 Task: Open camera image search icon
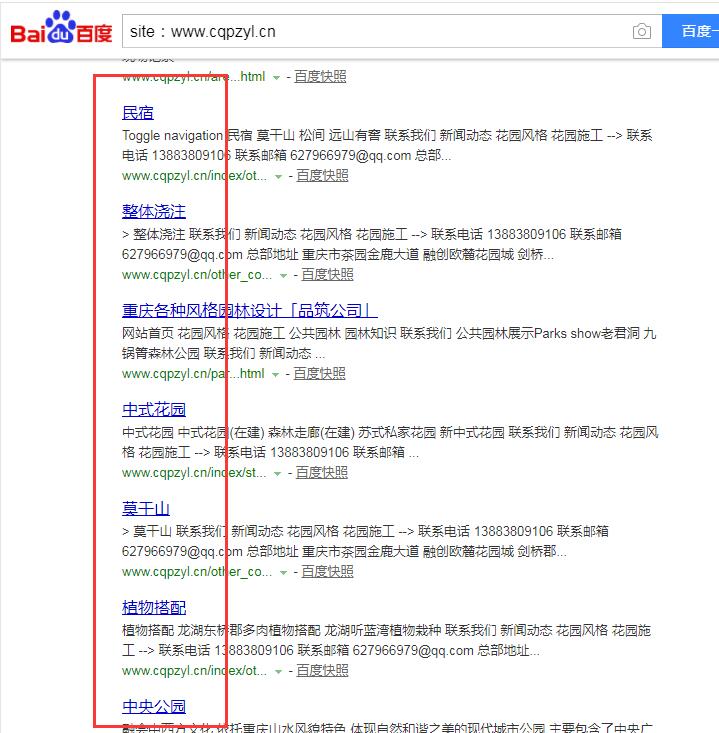pyautogui.click(x=641, y=31)
